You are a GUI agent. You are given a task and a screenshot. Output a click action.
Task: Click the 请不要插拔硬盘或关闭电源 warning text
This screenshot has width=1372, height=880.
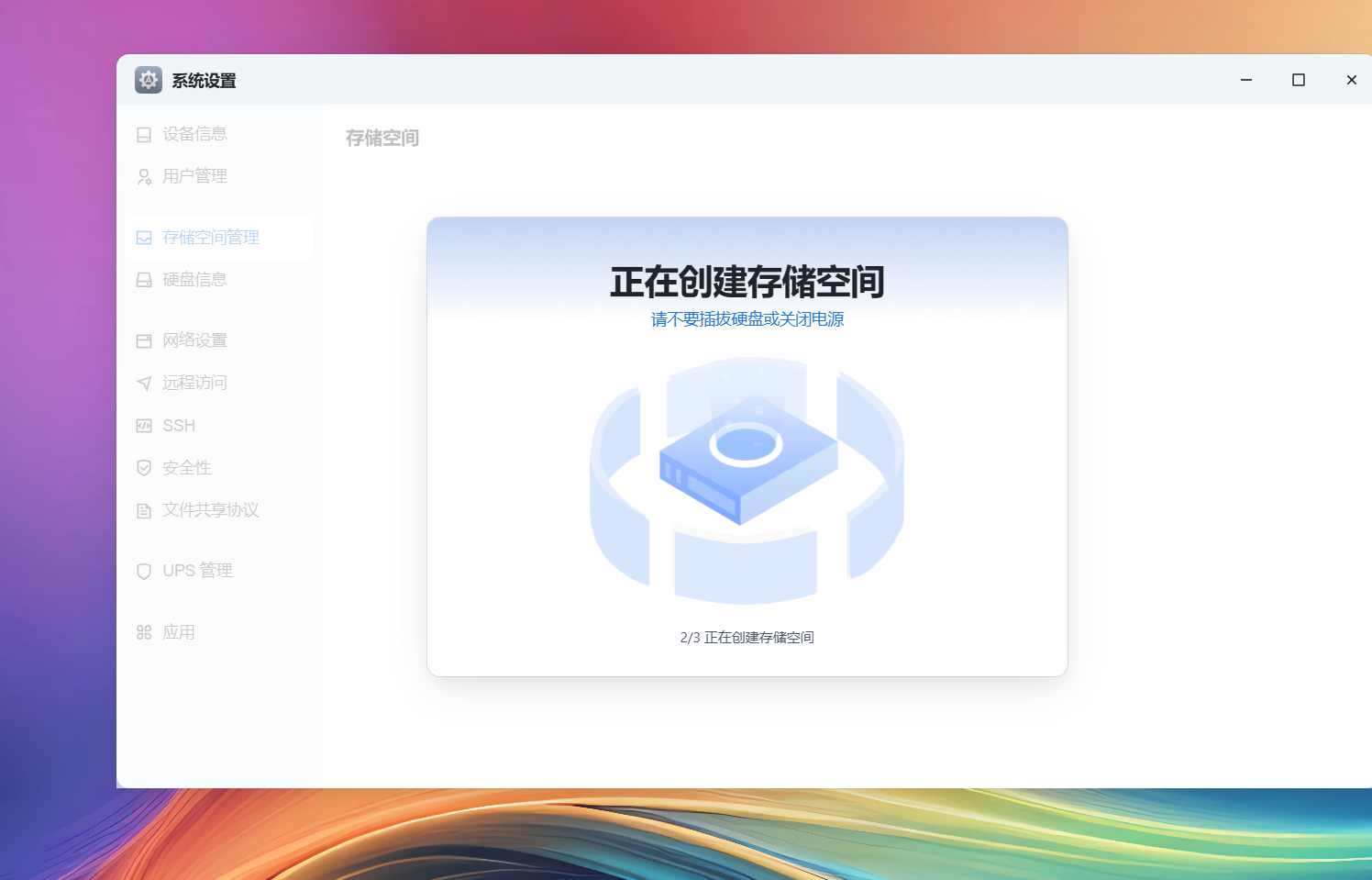pos(747,319)
